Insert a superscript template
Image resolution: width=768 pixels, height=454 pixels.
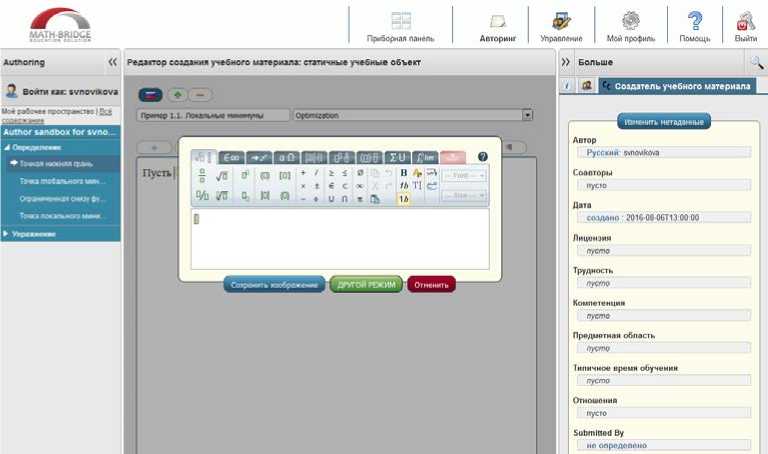[245, 175]
